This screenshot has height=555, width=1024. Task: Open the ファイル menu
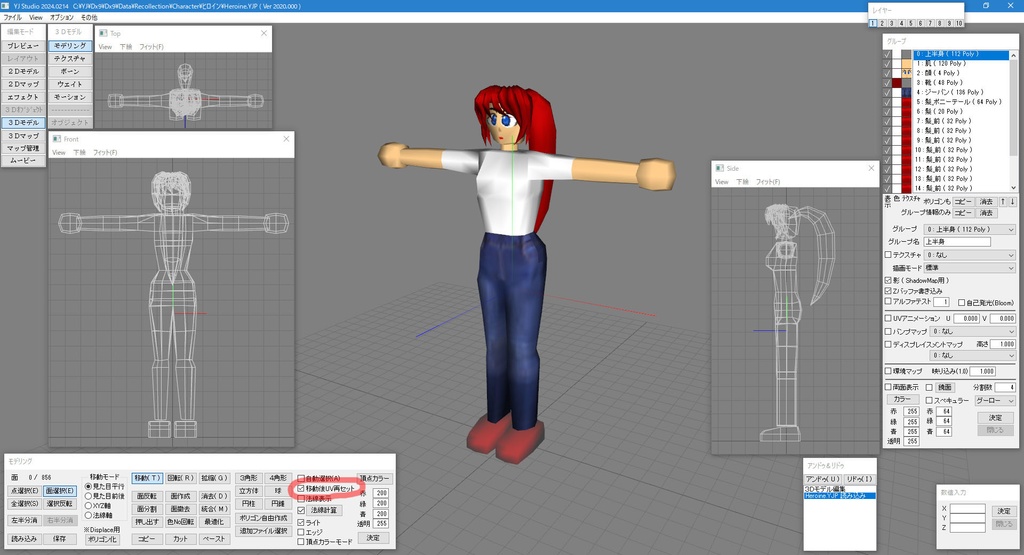tap(12, 17)
